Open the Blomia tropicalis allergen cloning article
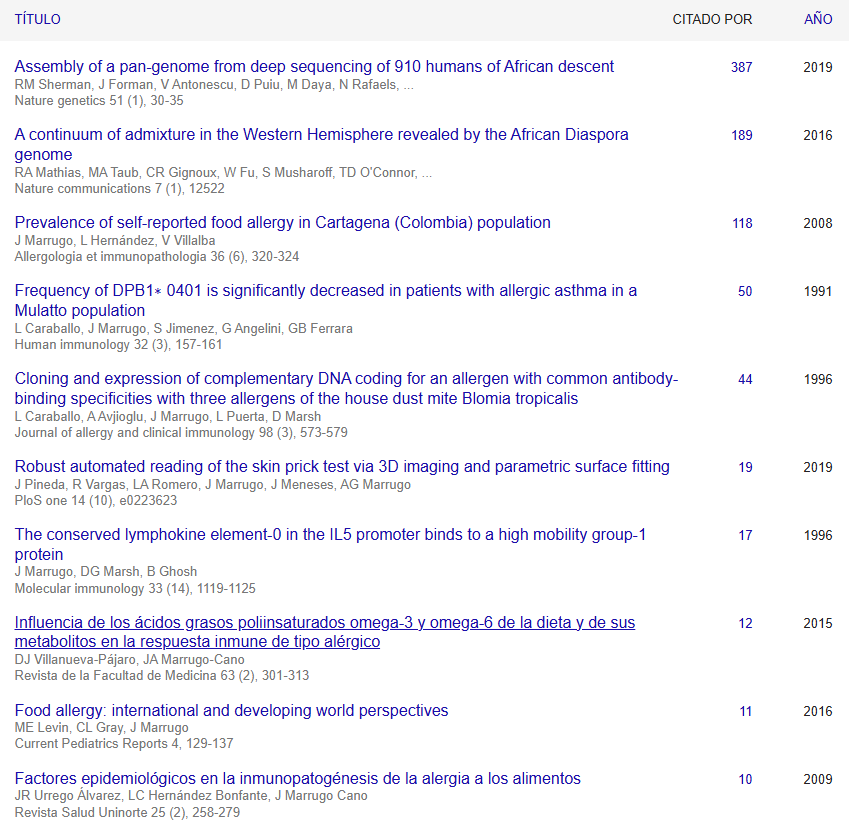Image resolution: width=855 pixels, height=830 pixels. [x=346, y=379]
